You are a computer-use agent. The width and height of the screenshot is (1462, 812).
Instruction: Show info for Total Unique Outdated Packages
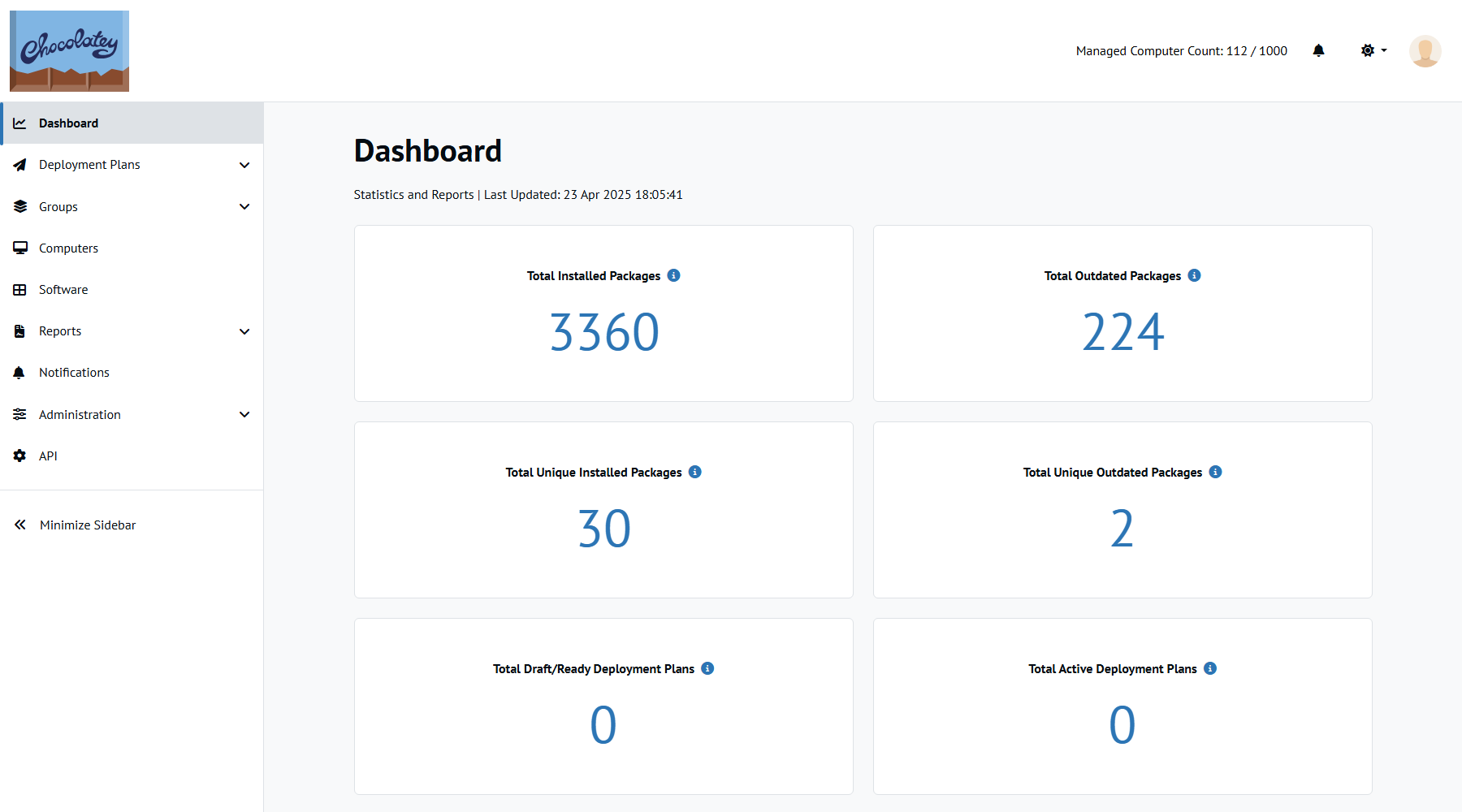tap(1215, 472)
